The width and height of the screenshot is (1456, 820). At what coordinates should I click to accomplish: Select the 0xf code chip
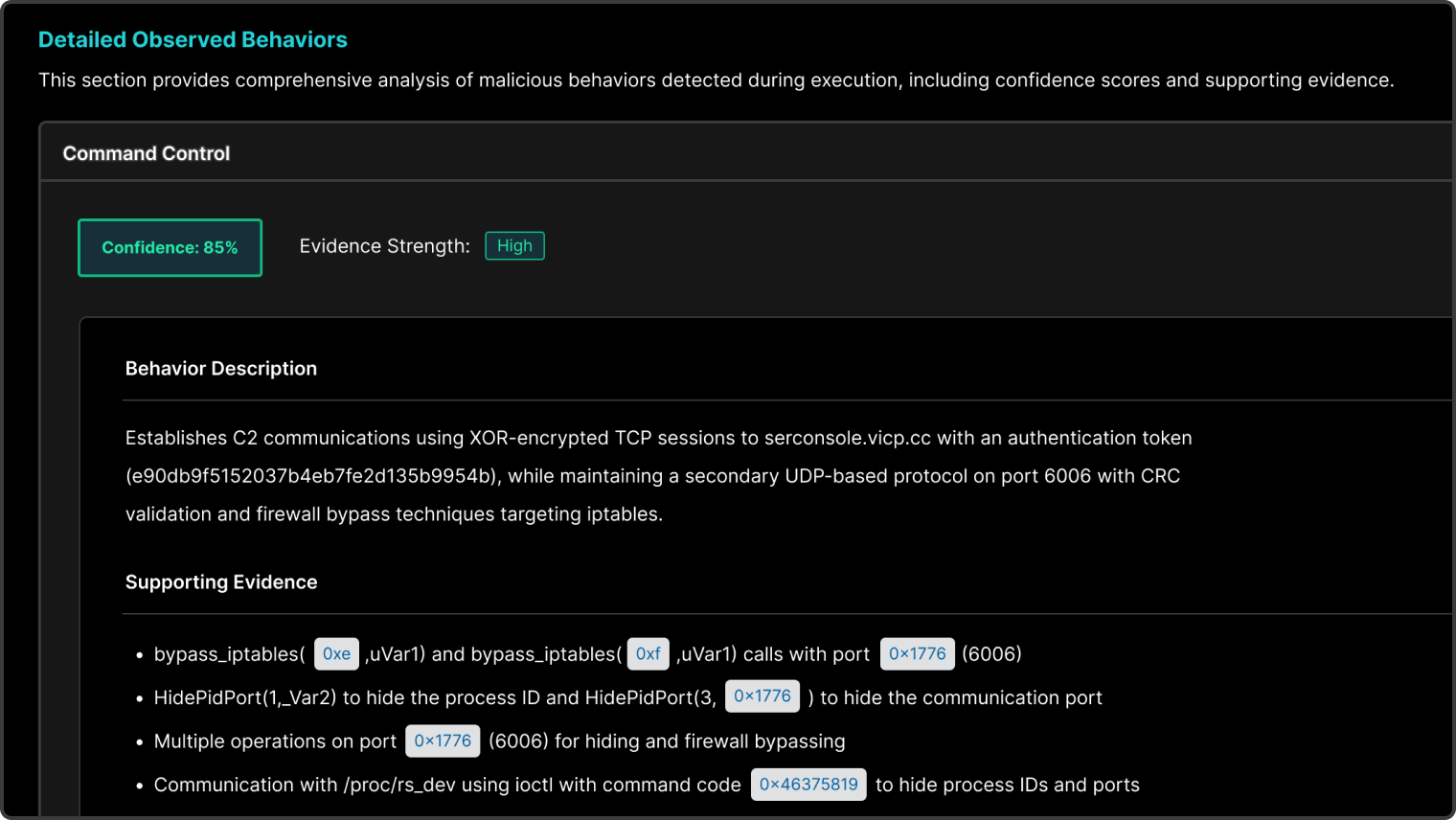pos(648,654)
